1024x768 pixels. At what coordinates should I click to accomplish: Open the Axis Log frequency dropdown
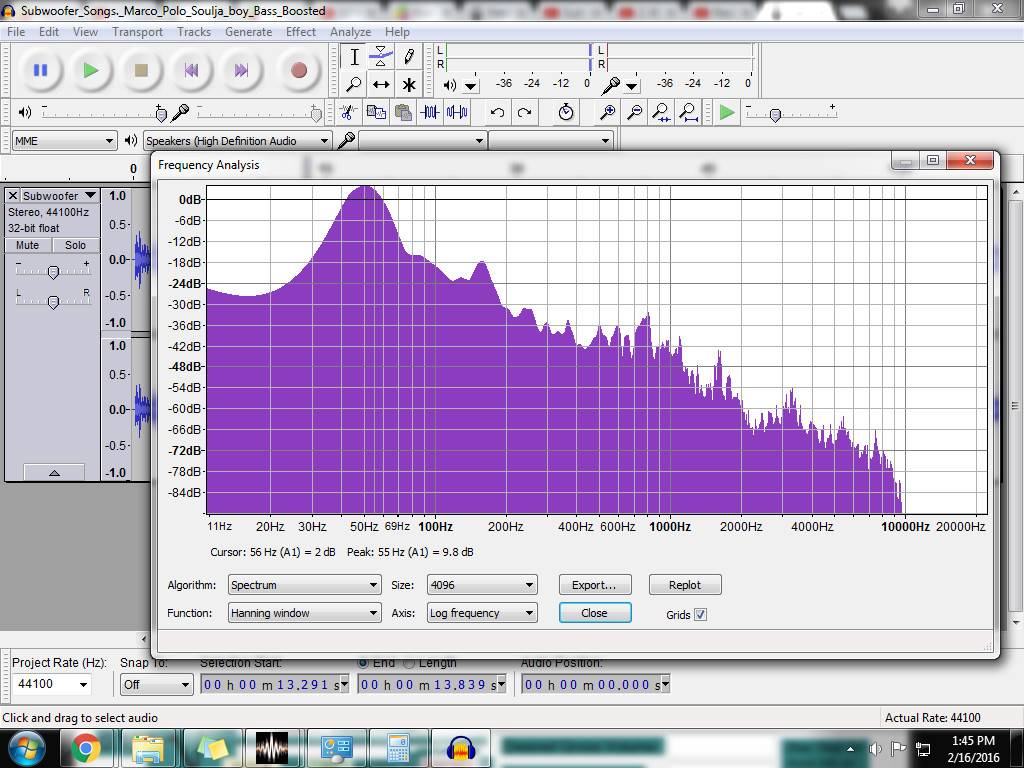click(x=482, y=613)
